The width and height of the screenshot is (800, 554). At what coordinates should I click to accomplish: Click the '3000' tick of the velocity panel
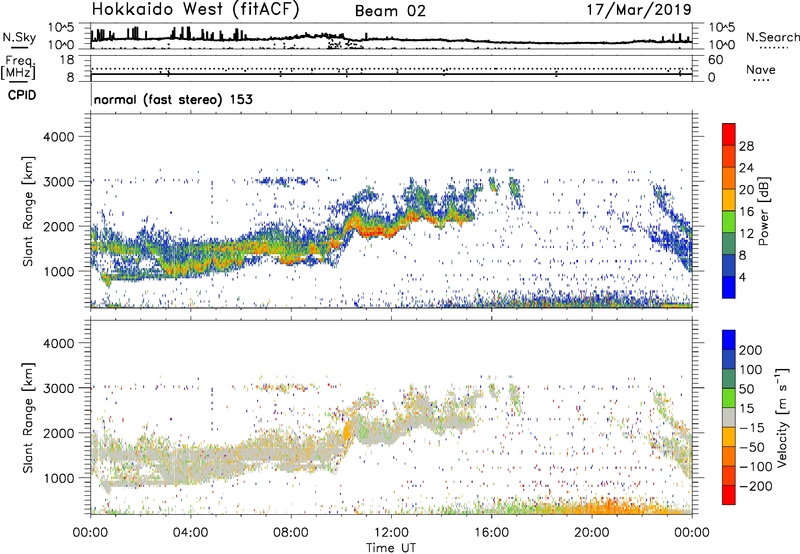tap(58, 388)
